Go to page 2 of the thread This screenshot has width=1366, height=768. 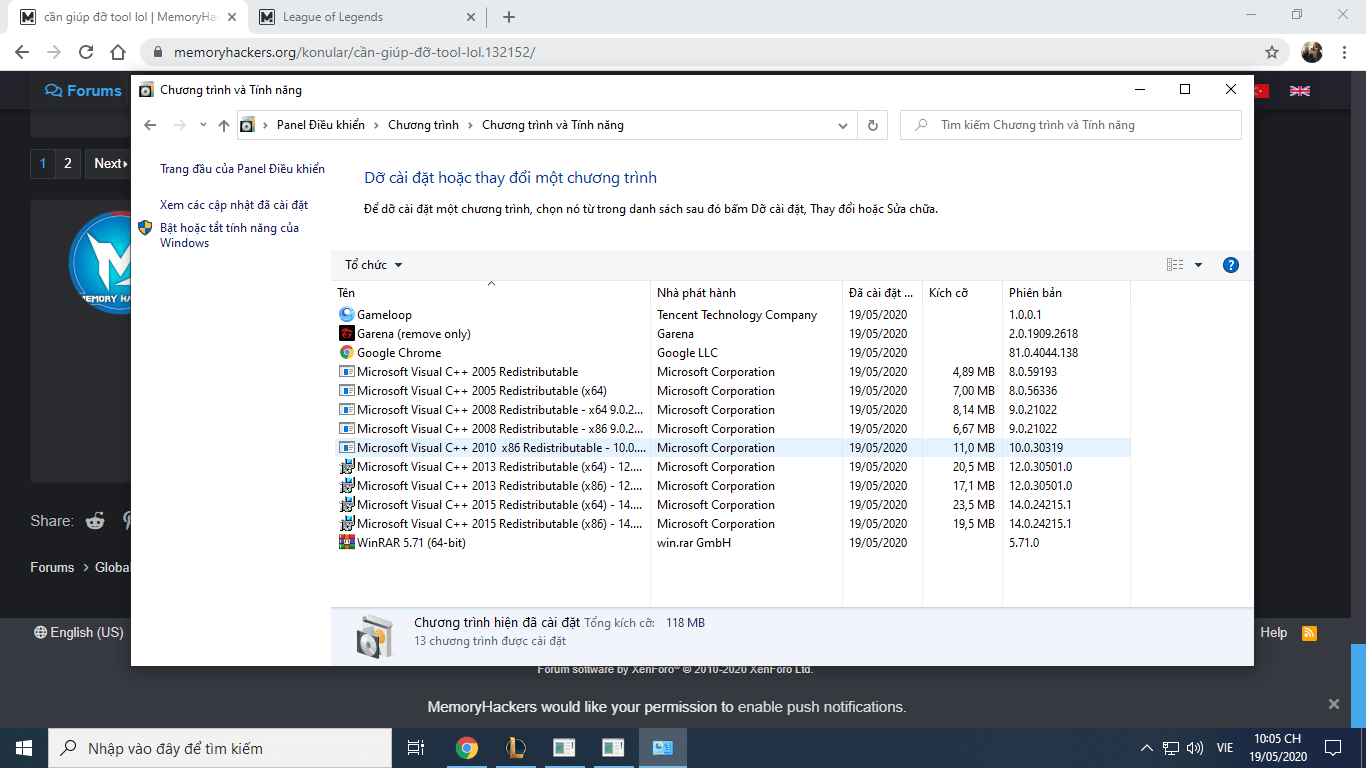point(68,164)
